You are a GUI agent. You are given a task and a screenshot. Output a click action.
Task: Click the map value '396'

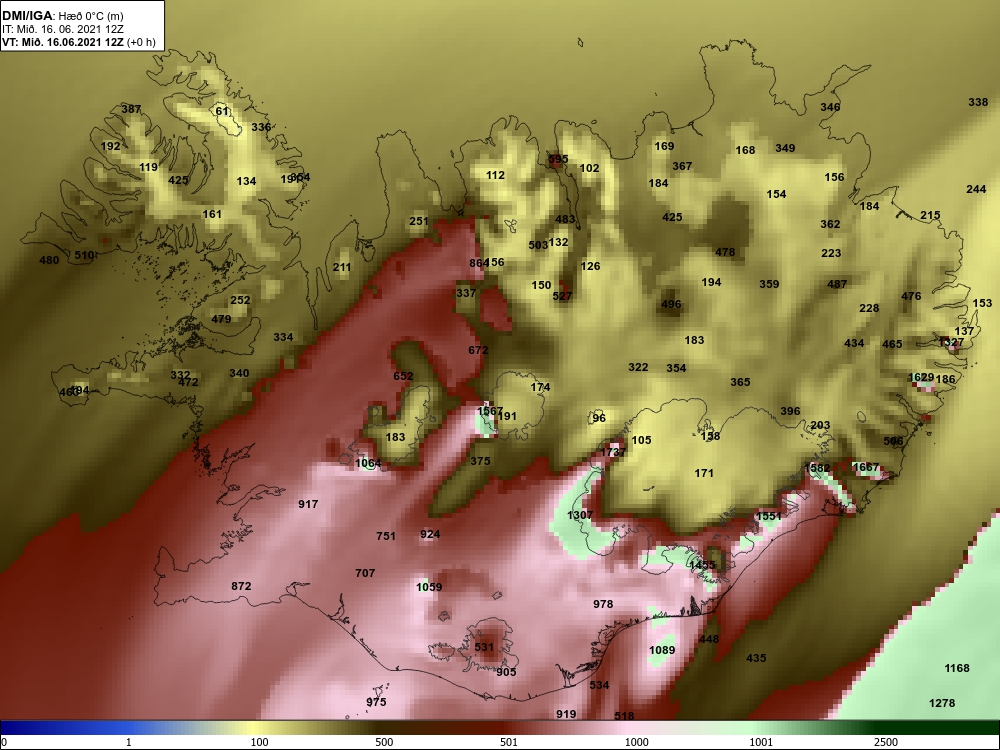coord(790,411)
